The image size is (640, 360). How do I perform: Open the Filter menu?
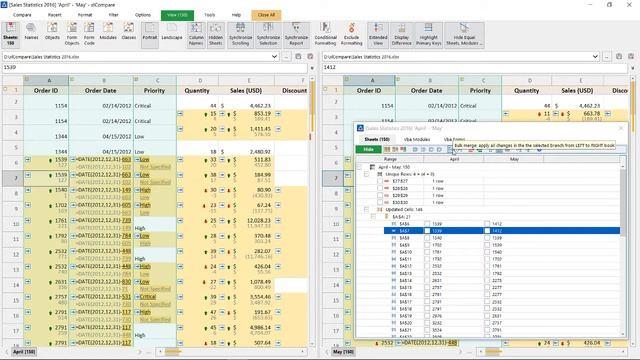[113, 15]
